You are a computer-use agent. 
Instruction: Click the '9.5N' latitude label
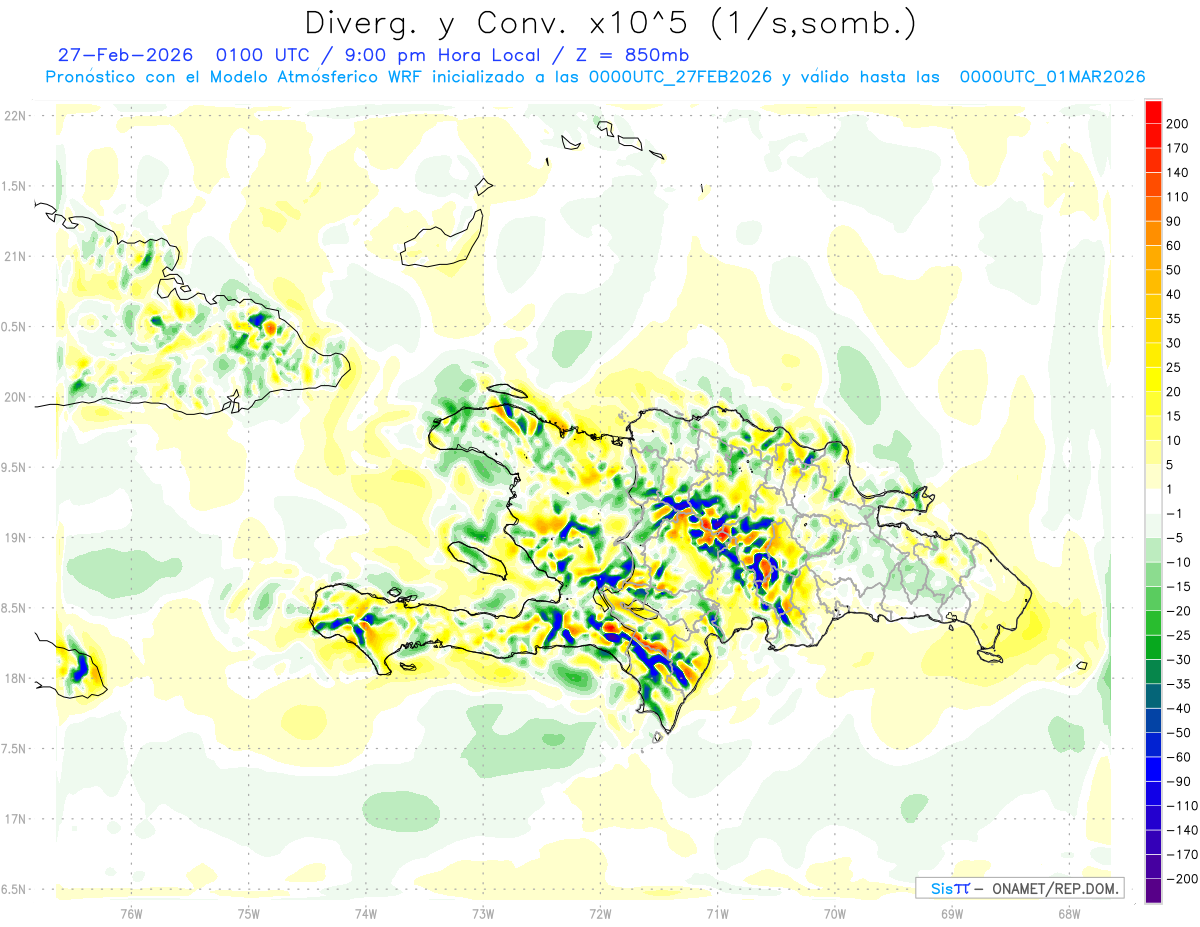(14, 467)
